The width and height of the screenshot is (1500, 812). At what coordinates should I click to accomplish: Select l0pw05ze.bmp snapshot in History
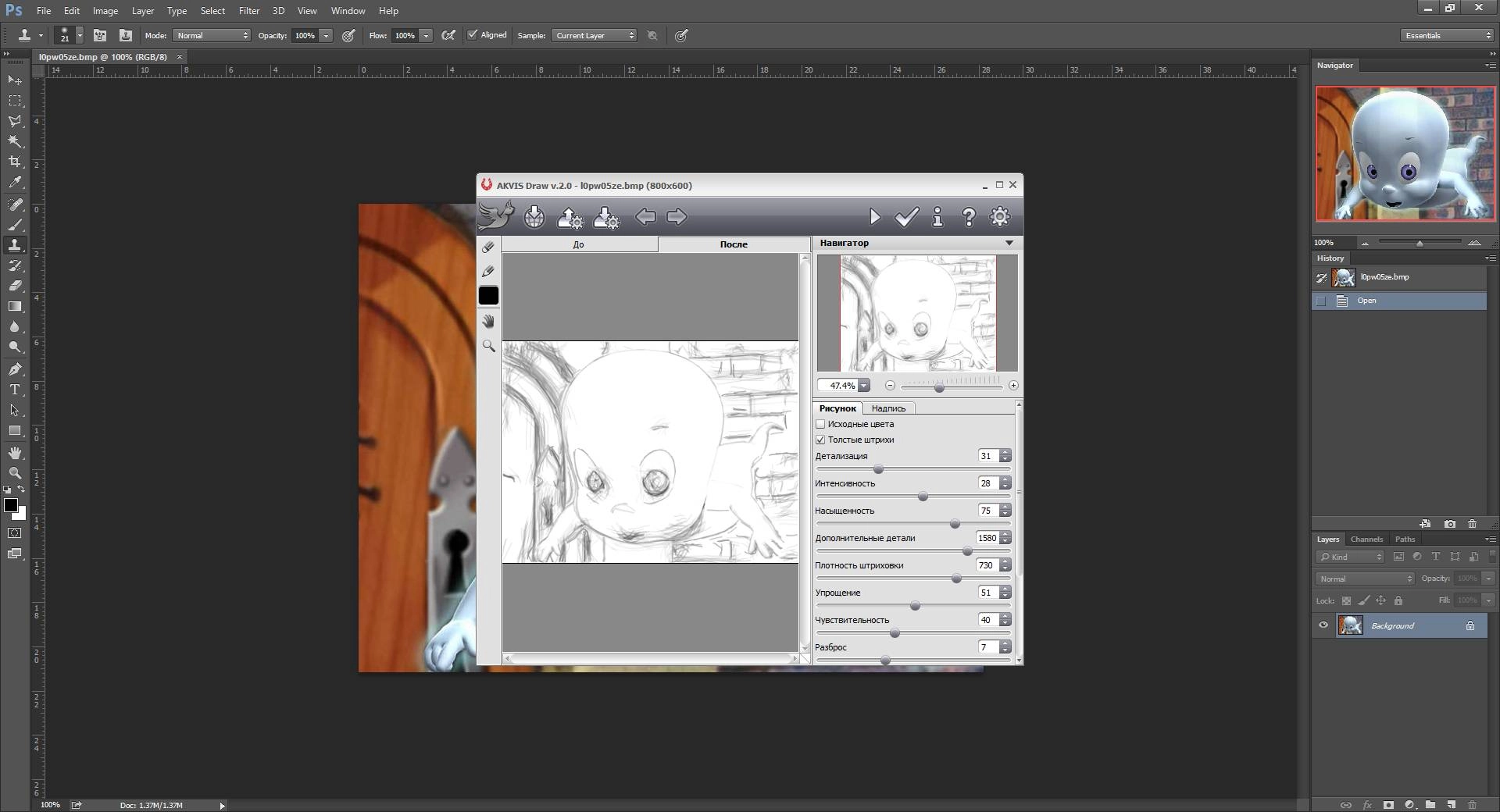(x=1399, y=277)
